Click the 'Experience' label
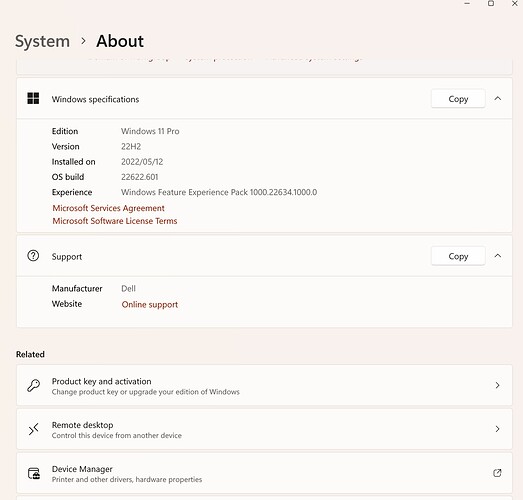The height and width of the screenshot is (500, 523). click(72, 192)
